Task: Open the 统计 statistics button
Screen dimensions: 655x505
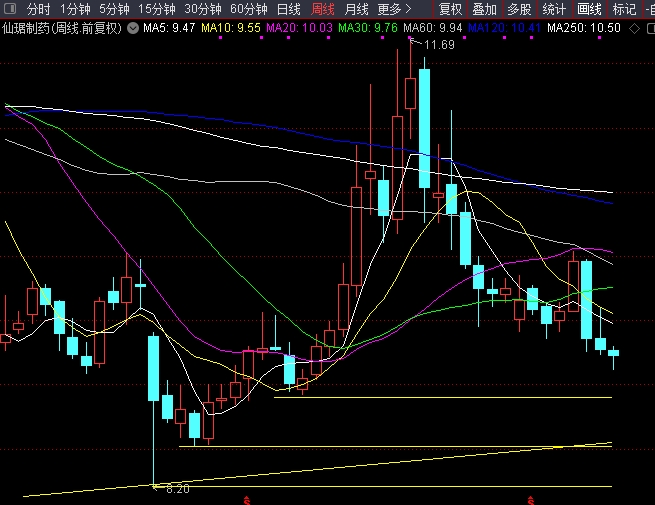Action: pos(554,9)
